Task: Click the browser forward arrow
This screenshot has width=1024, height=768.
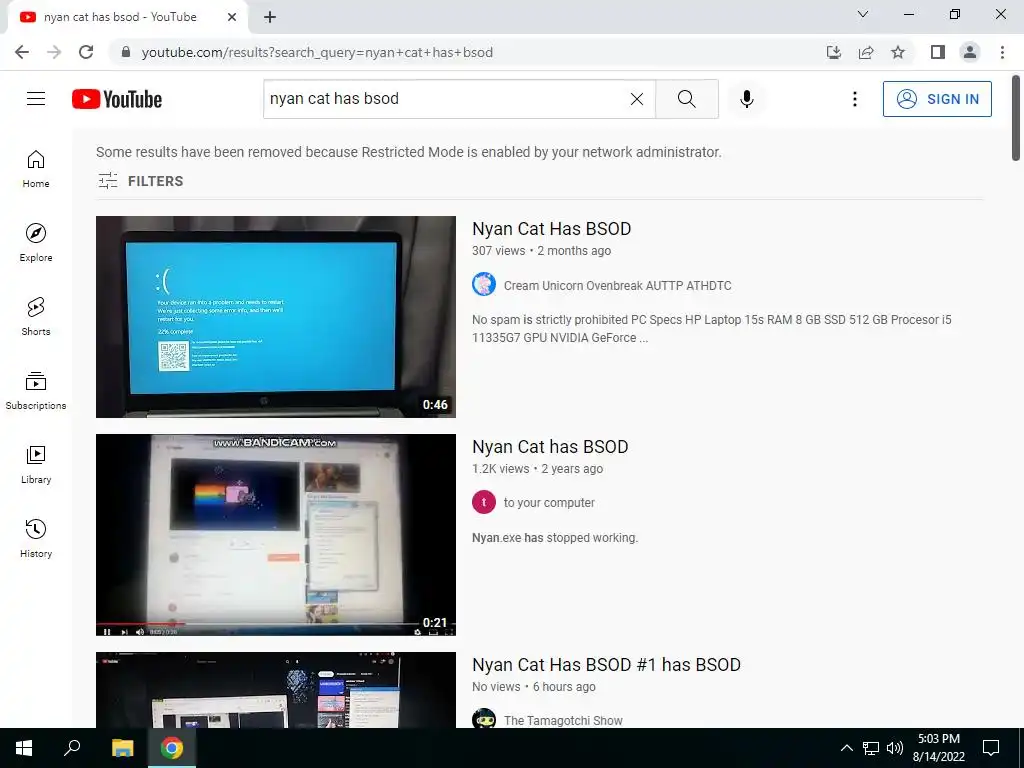Action: (x=54, y=52)
